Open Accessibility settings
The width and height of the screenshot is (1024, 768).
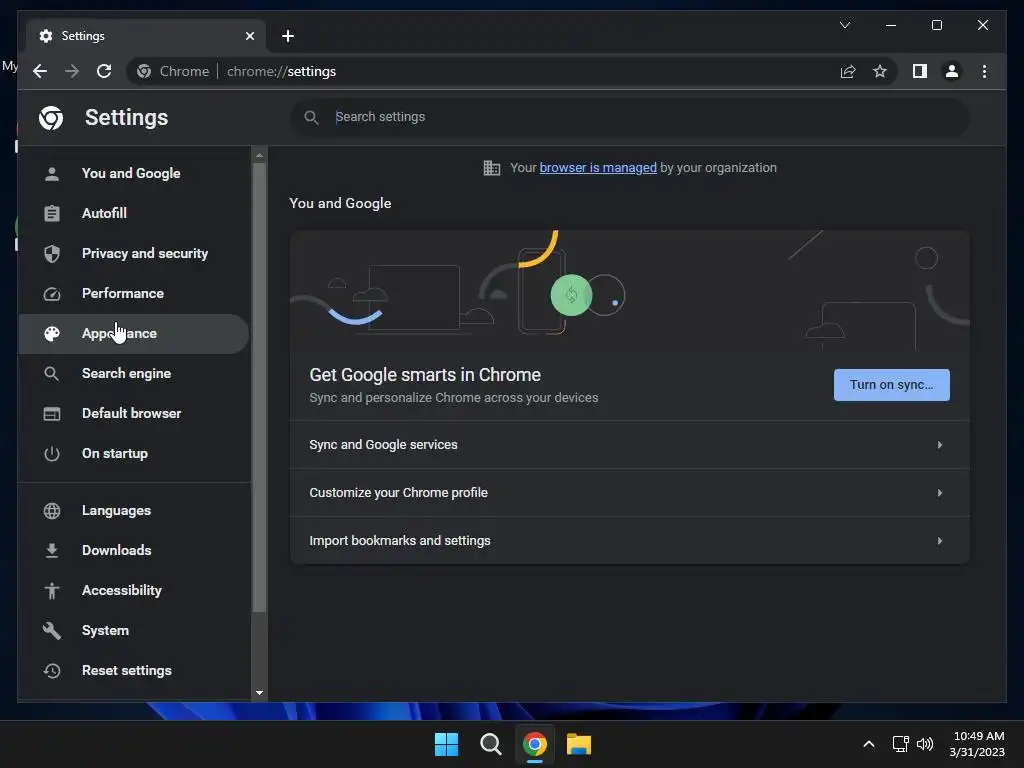pos(134,590)
